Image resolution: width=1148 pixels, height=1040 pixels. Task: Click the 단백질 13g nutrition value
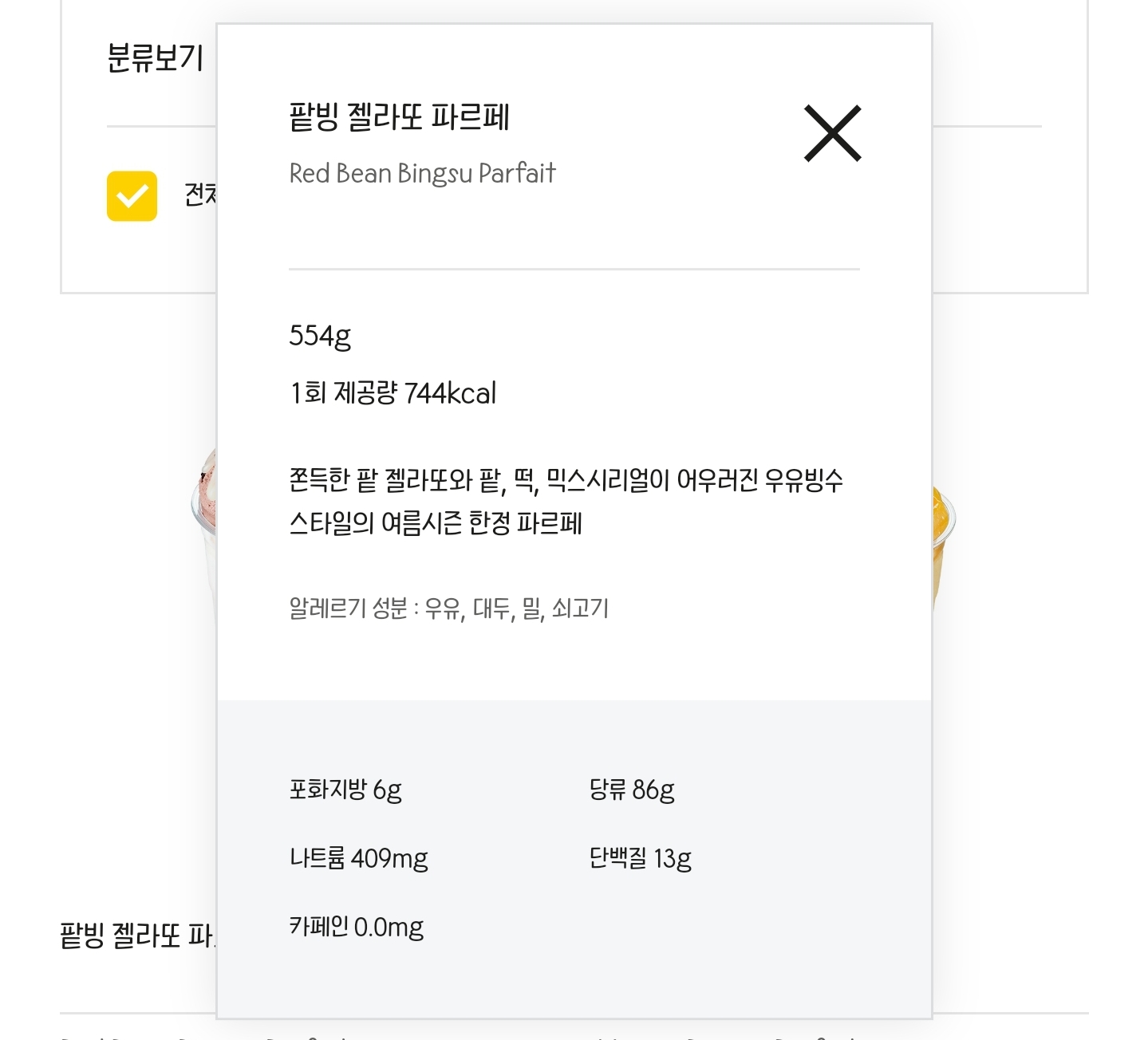coord(640,858)
